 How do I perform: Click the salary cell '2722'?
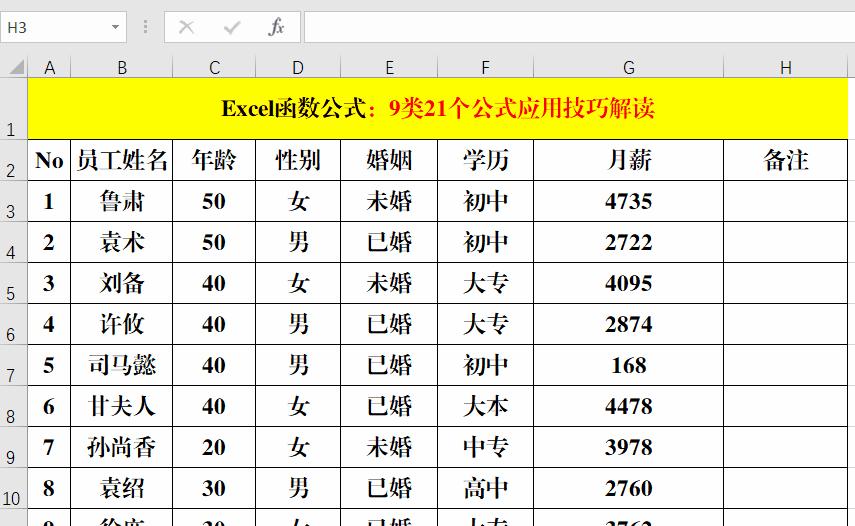(x=629, y=242)
